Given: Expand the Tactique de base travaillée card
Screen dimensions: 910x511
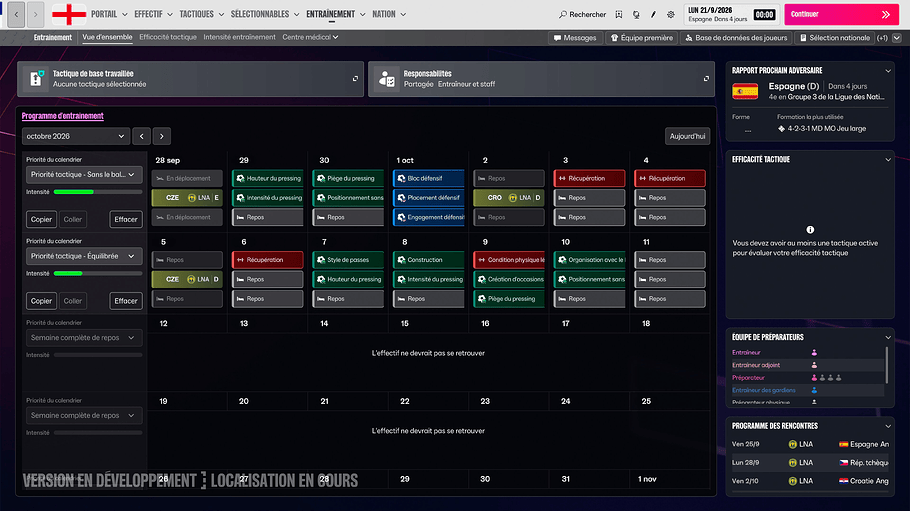Looking at the screenshot, I should coord(355,78).
